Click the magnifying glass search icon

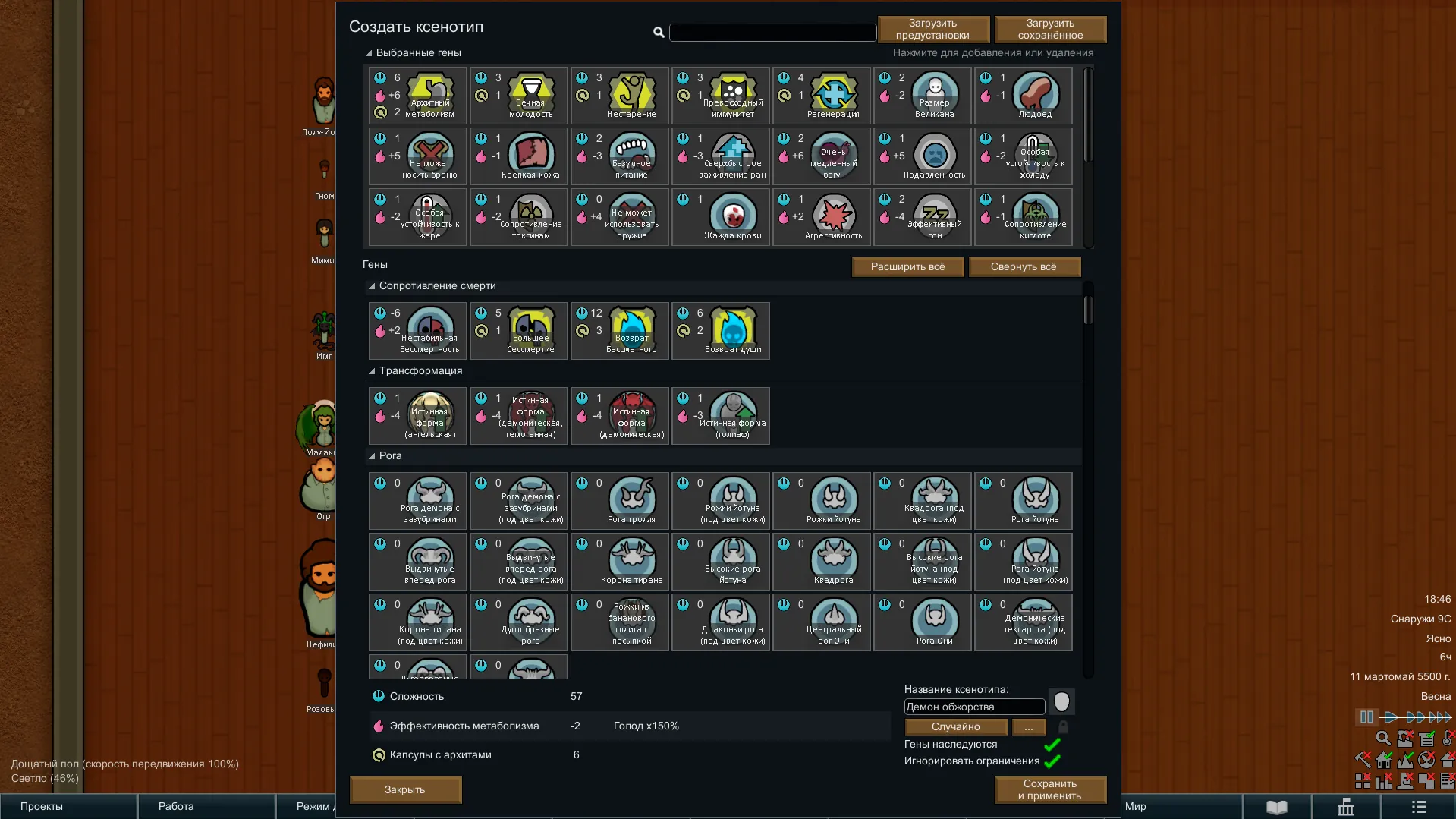pos(659,33)
